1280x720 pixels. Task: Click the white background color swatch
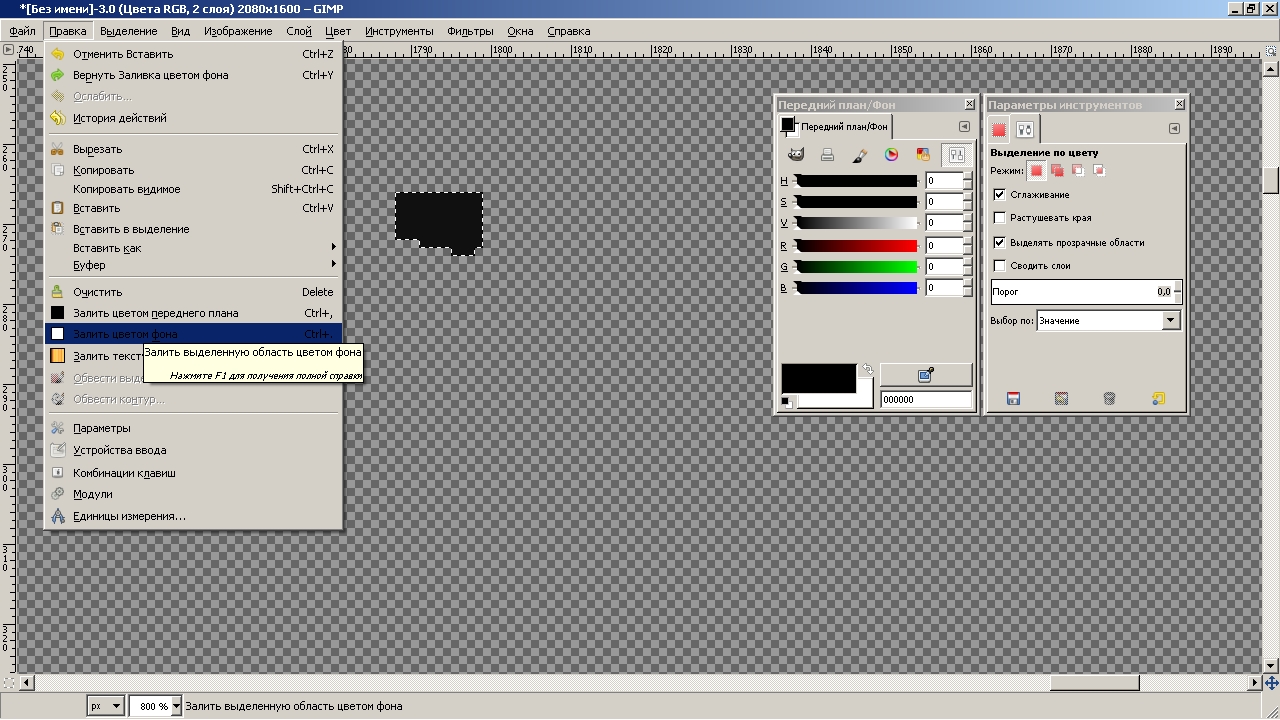click(836, 400)
